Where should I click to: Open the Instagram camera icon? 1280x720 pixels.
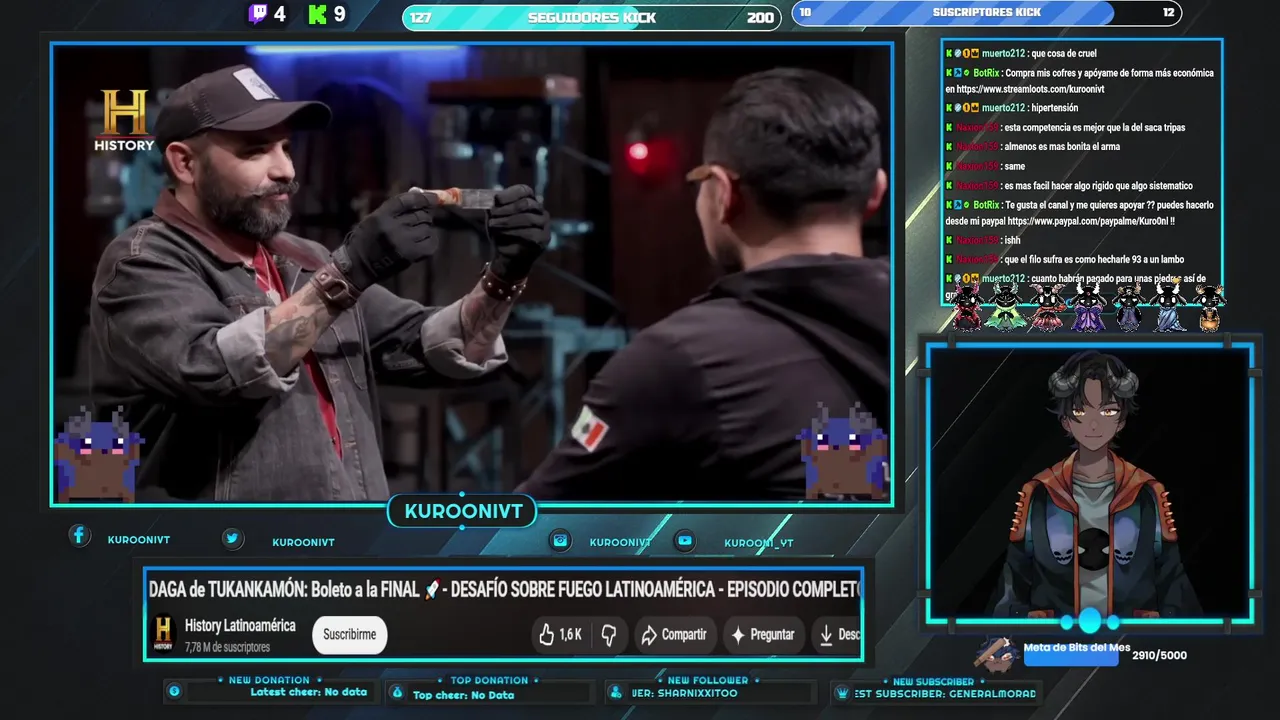tap(561, 540)
